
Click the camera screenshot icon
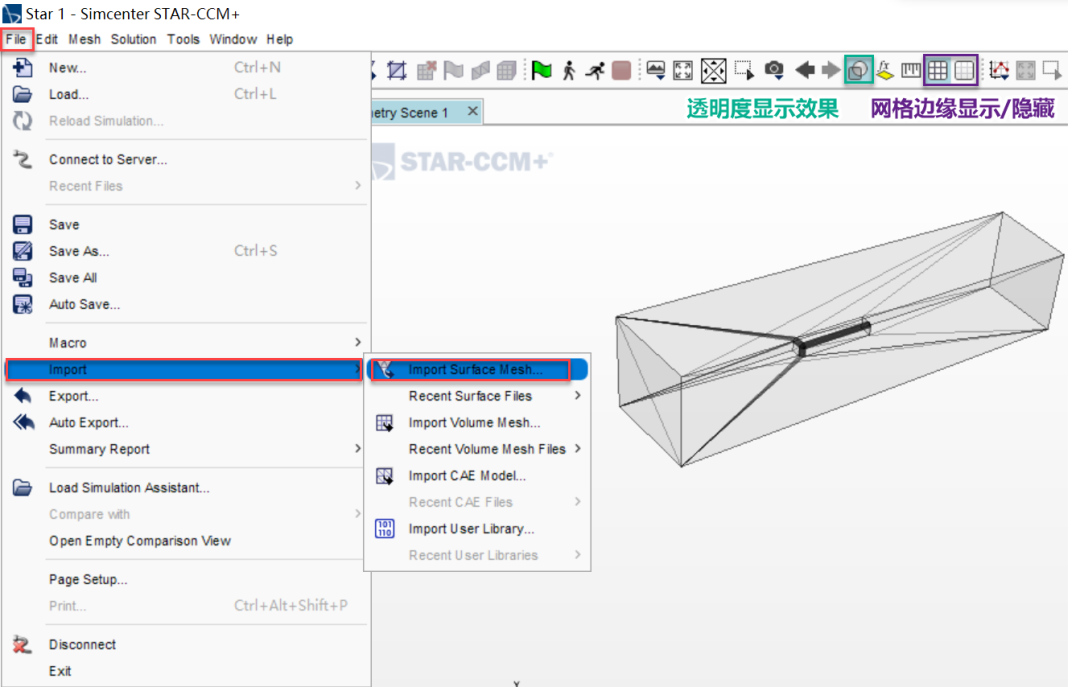tap(774, 69)
